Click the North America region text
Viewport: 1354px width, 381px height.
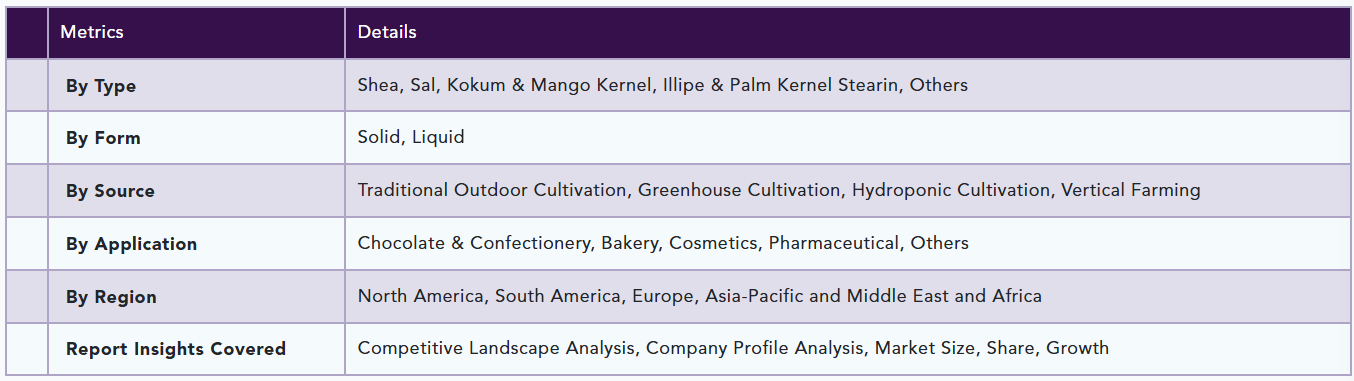coord(421,296)
